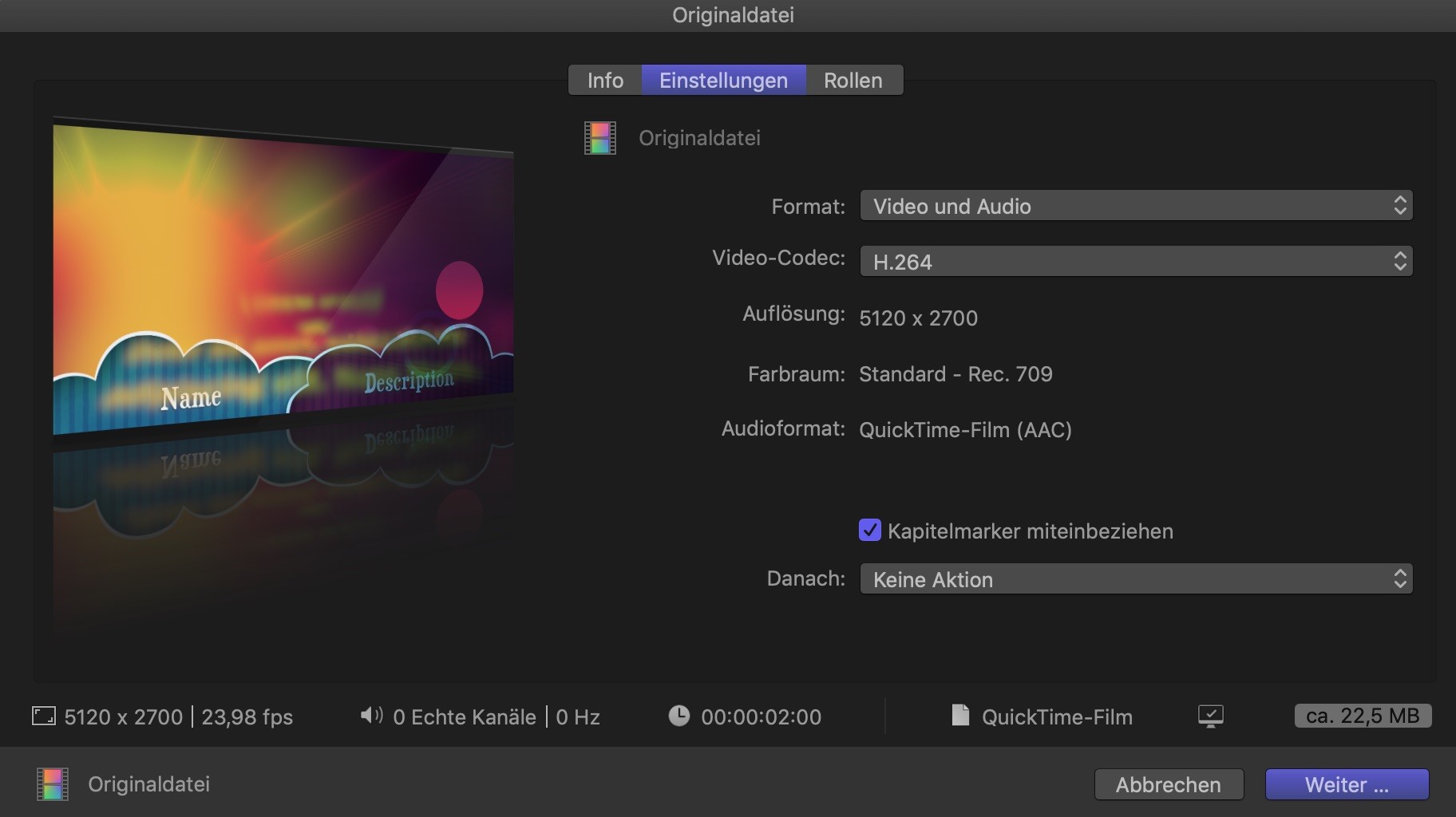Click the QuickTime-Film label in the status bar
Viewport: 1456px width, 817px height.
click(x=1057, y=717)
